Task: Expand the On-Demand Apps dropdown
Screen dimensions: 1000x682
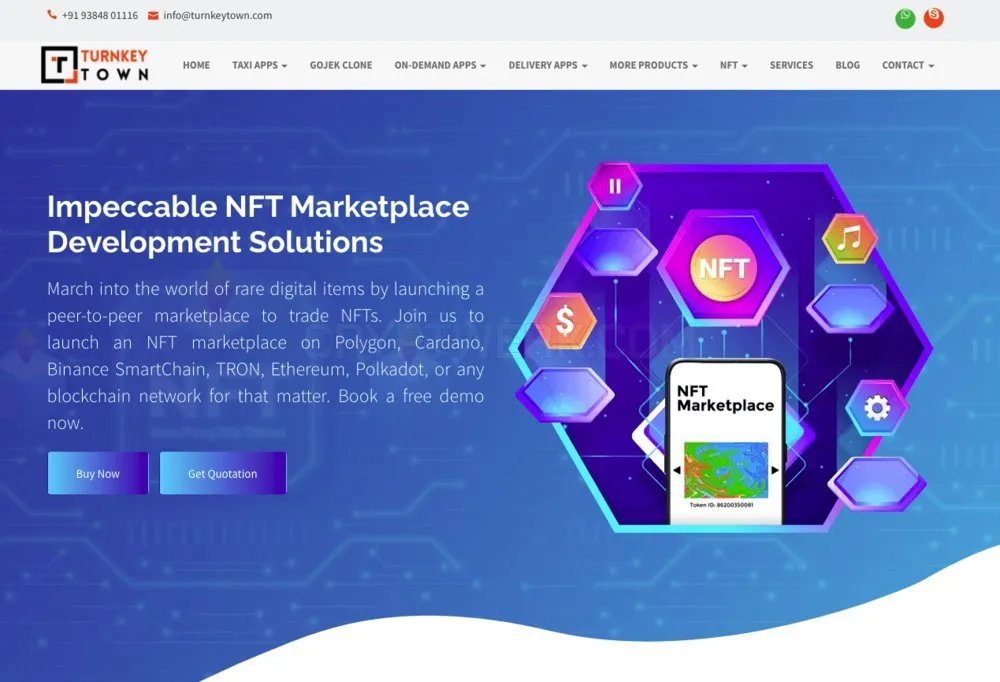Action: [440, 65]
